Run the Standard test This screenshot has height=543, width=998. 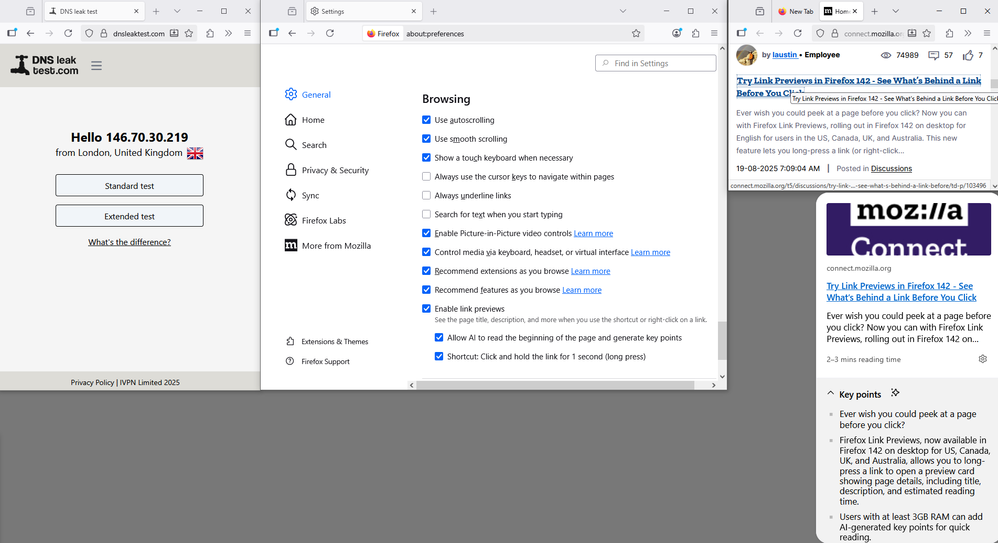point(129,186)
